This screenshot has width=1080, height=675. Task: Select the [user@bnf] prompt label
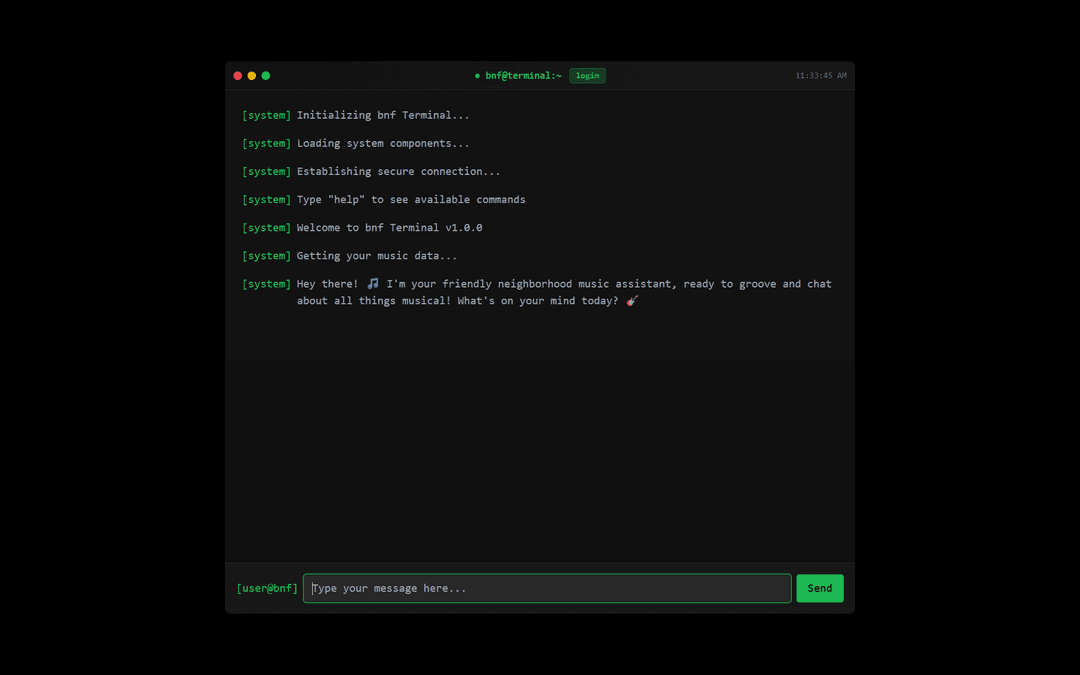[267, 588]
